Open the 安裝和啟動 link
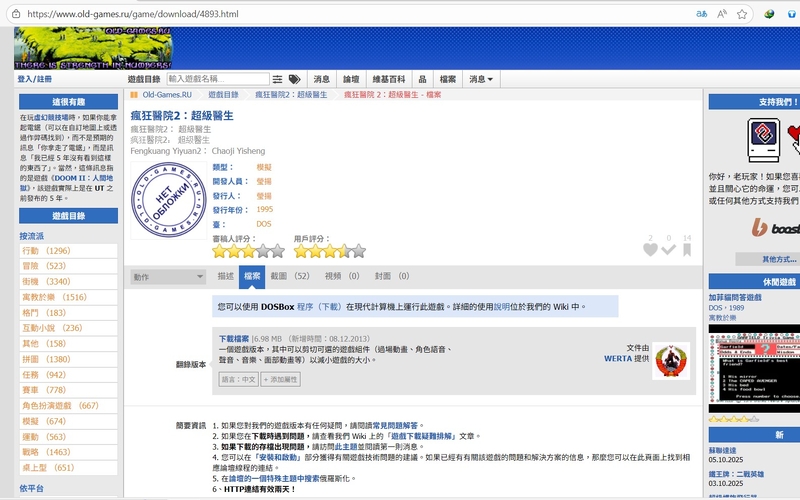The height and width of the screenshot is (500, 800). [278, 458]
